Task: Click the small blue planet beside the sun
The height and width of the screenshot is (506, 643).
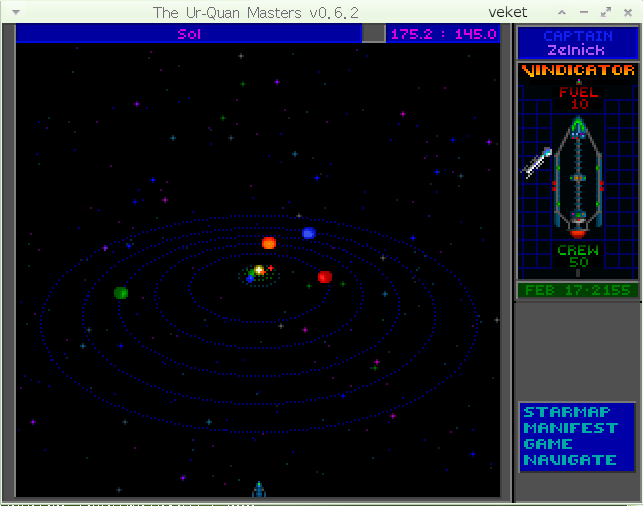Action: [250, 279]
